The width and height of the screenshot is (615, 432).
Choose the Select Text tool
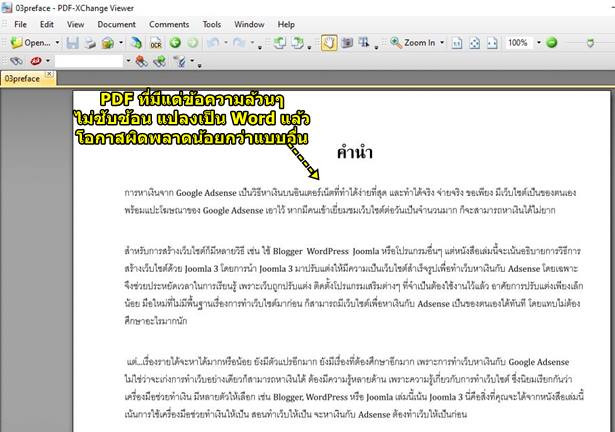click(364, 42)
